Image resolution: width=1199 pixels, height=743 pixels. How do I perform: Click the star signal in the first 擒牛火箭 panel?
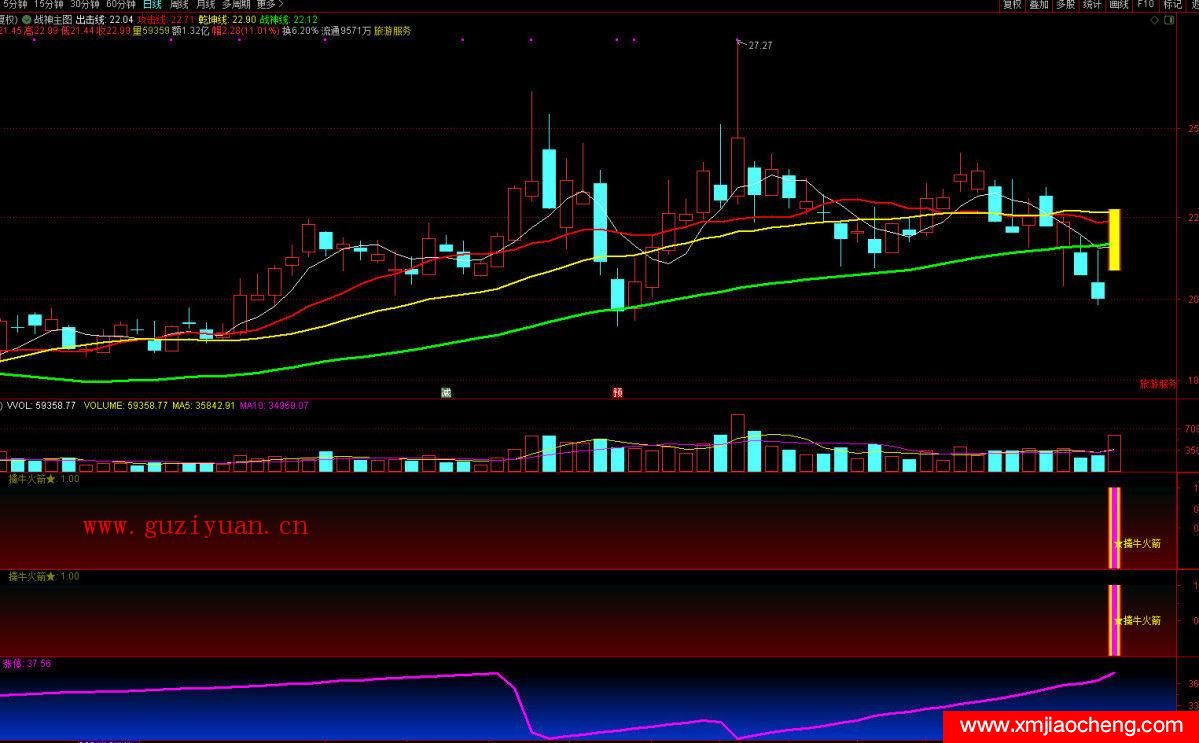point(1118,544)
